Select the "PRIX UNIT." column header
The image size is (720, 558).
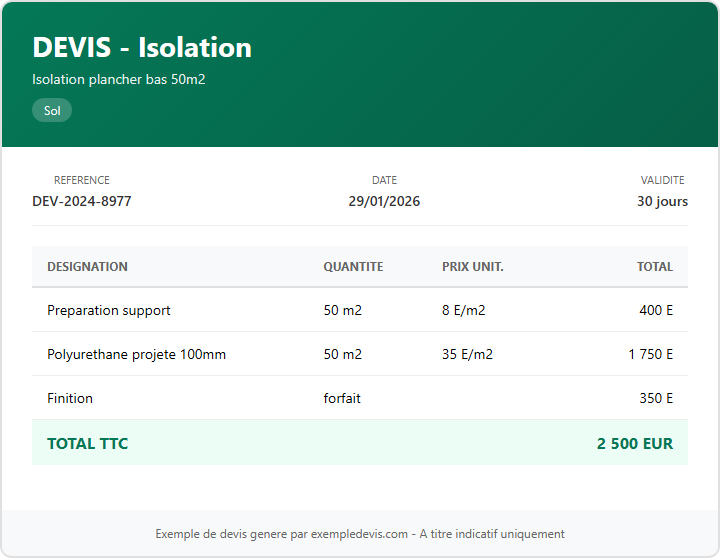tap(473, 267)
